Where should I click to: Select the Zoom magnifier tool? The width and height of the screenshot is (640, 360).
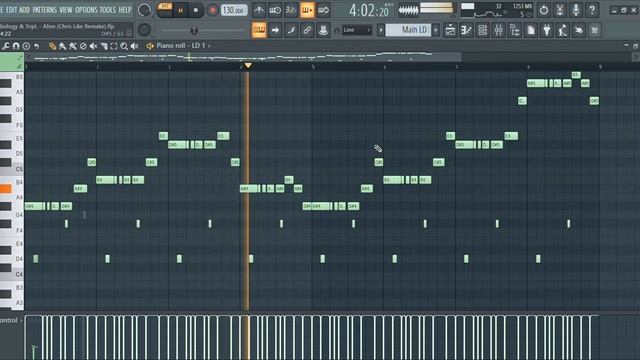click(x=124, y=46)
